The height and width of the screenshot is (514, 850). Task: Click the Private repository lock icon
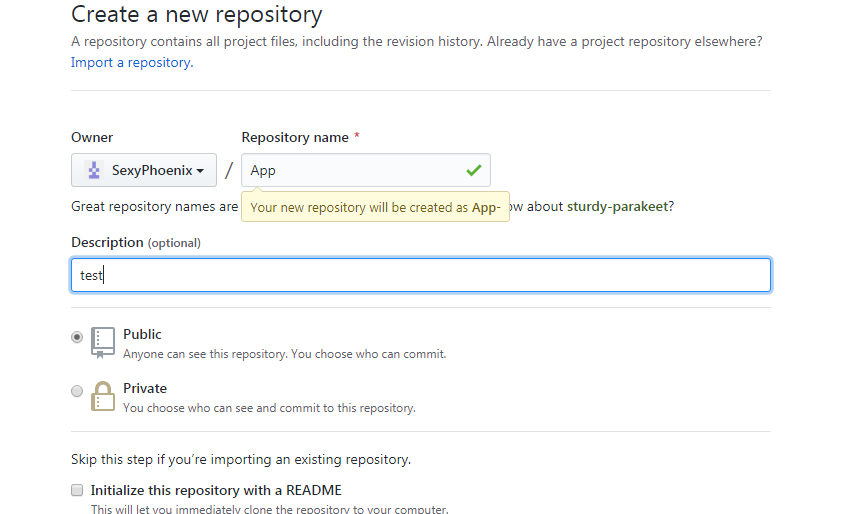102,396
